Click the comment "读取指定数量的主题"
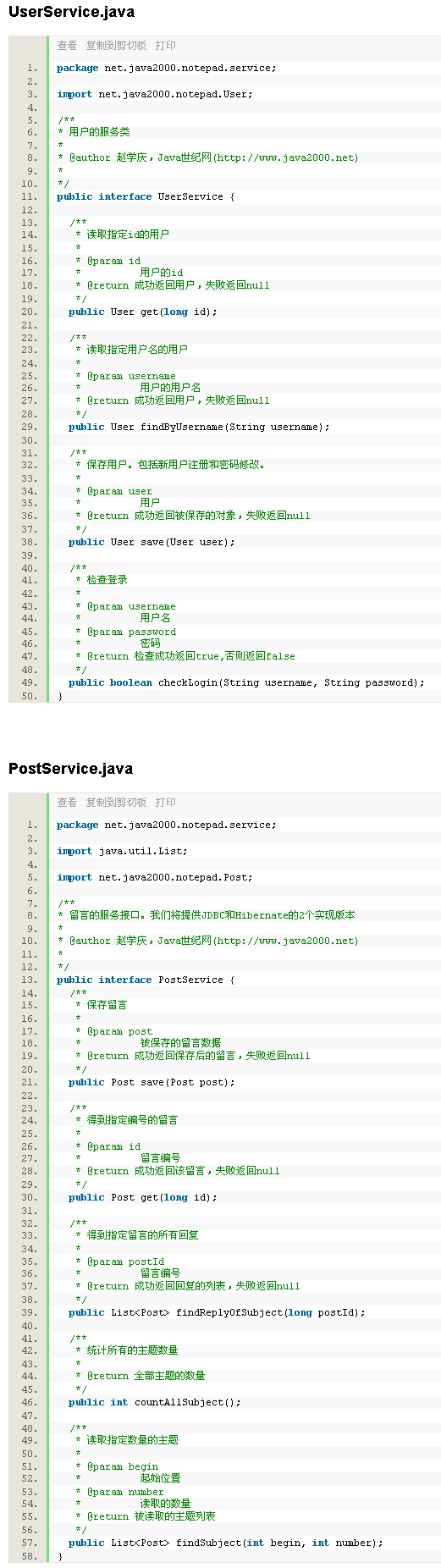 tap(127, 1440)
